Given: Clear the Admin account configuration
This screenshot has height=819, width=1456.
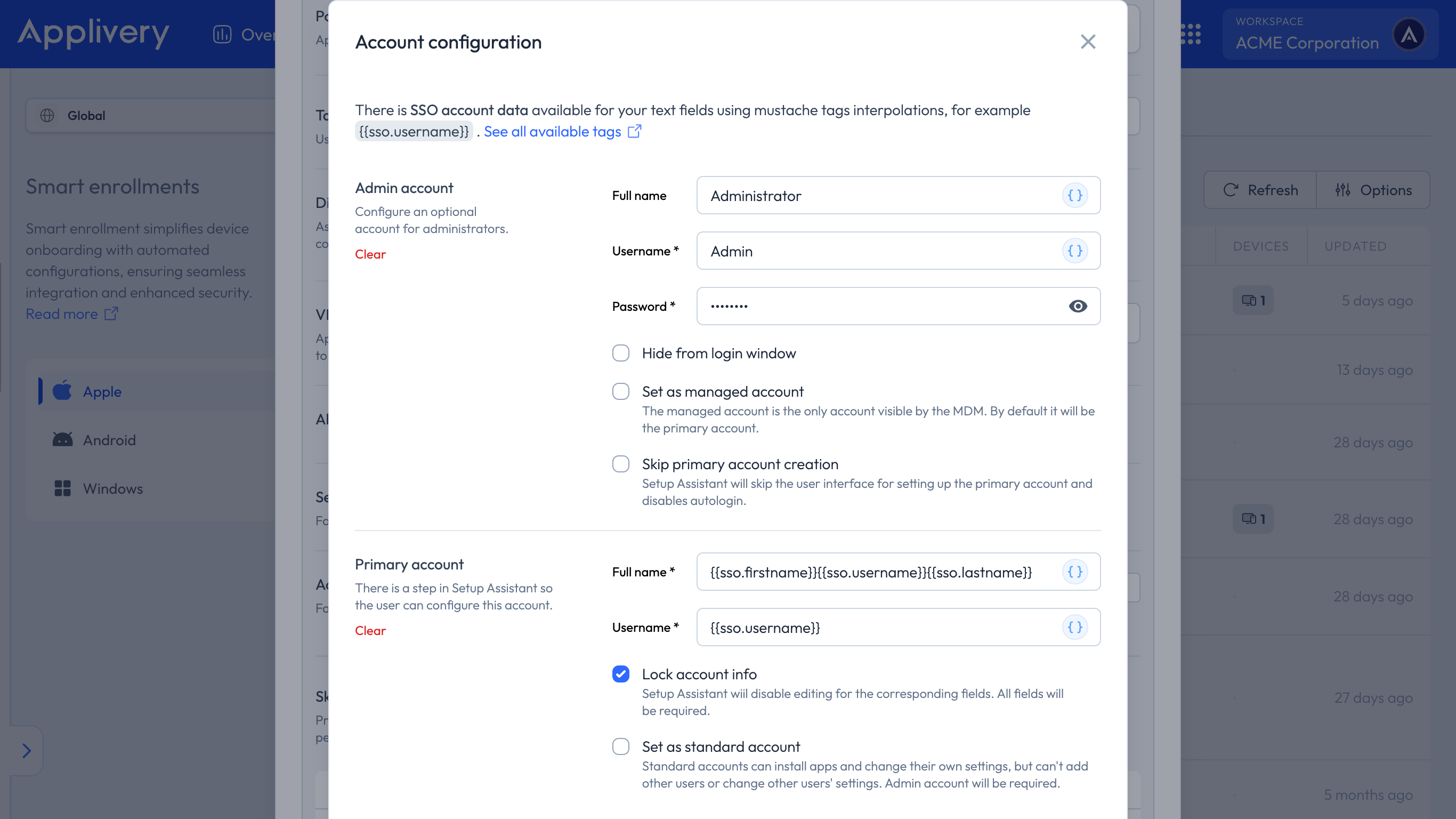Looking at the screenshot, I should click(x=370, y=254).
